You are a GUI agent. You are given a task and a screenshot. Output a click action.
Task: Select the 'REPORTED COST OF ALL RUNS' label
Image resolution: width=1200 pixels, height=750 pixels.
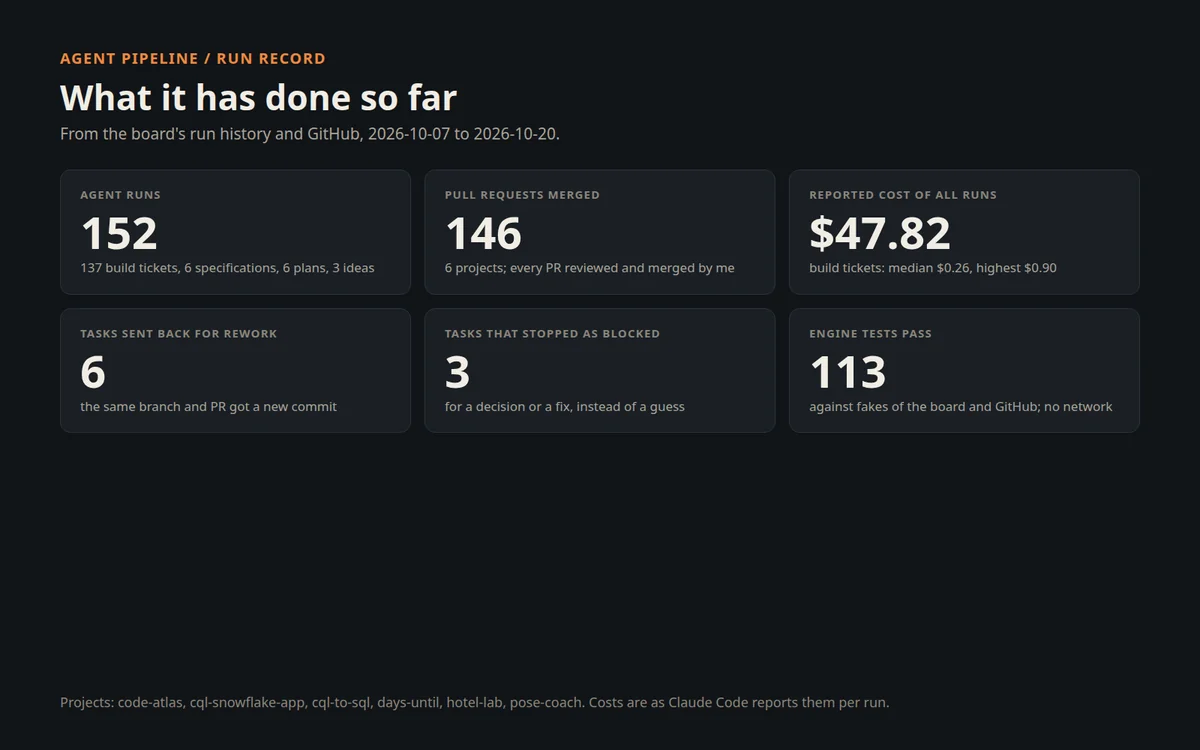[903, 195]
